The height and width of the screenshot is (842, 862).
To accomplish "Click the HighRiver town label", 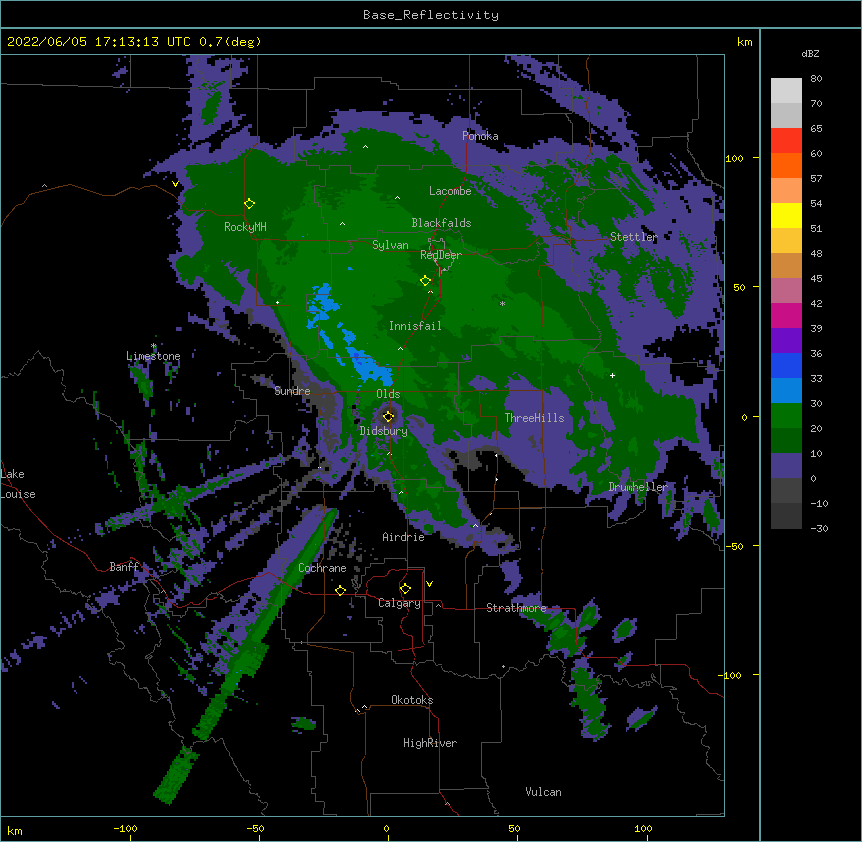I will pos(430,743).
